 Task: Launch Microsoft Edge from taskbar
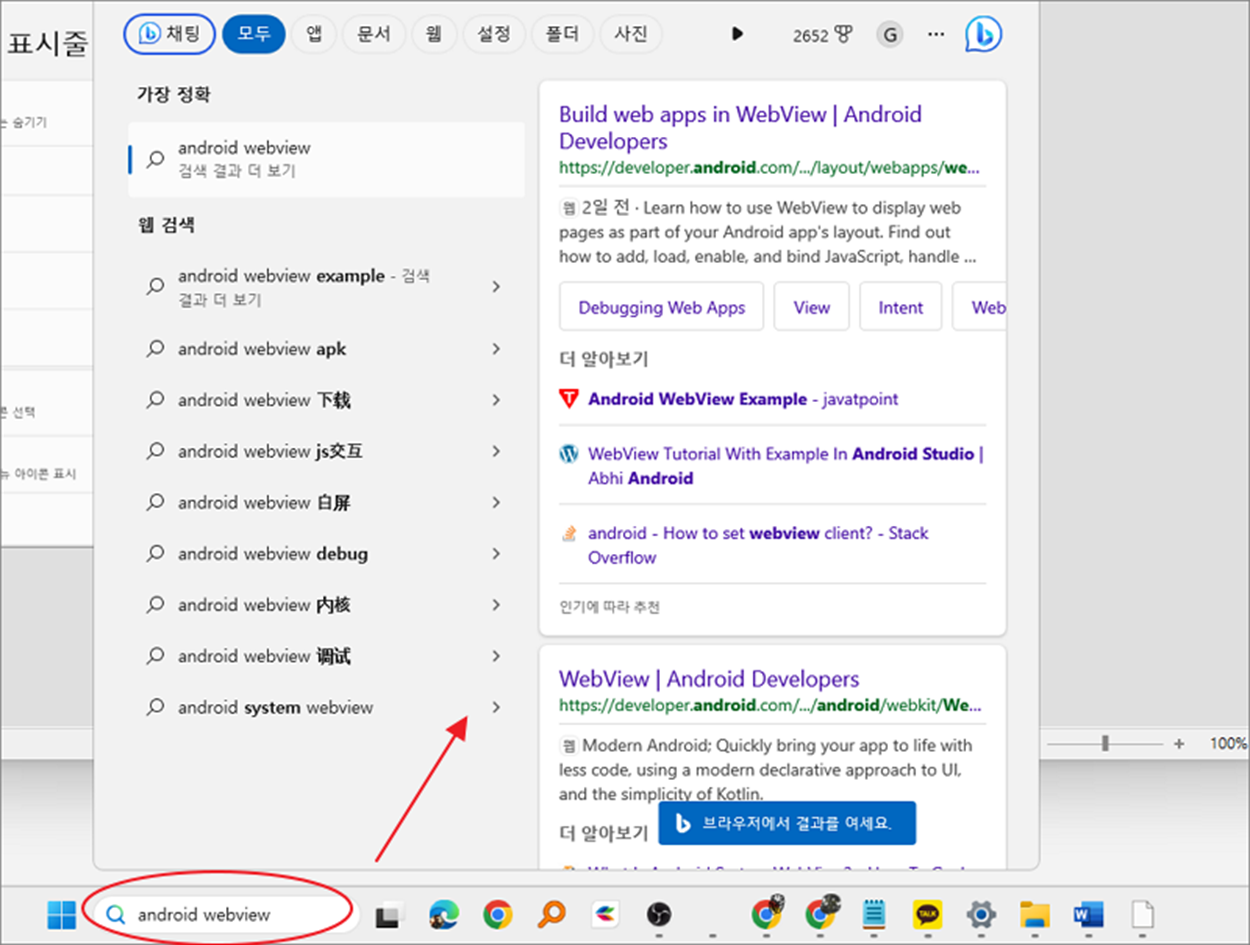coord(444,914)
